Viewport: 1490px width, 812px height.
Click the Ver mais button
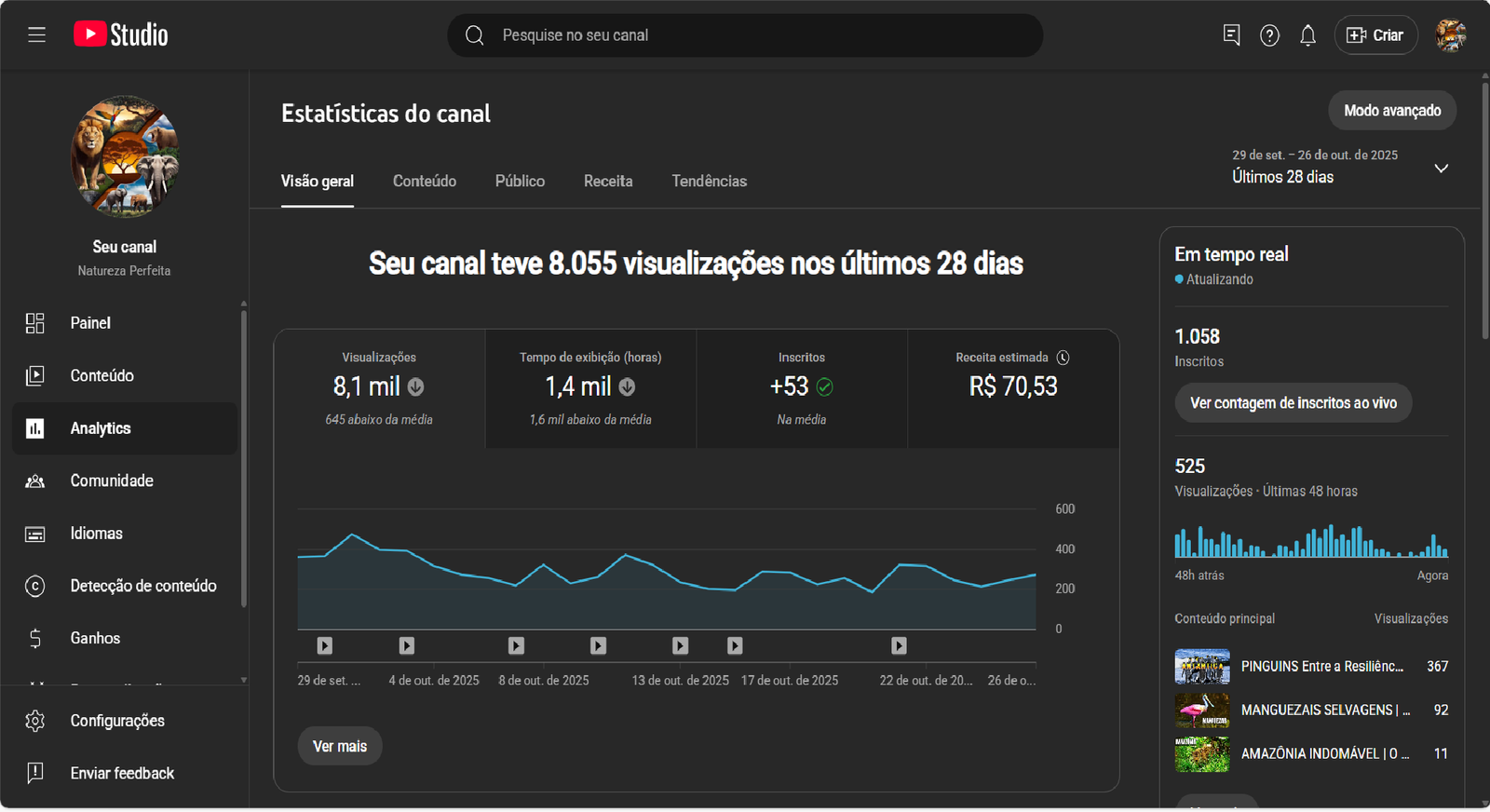click(x=340, y=746)
